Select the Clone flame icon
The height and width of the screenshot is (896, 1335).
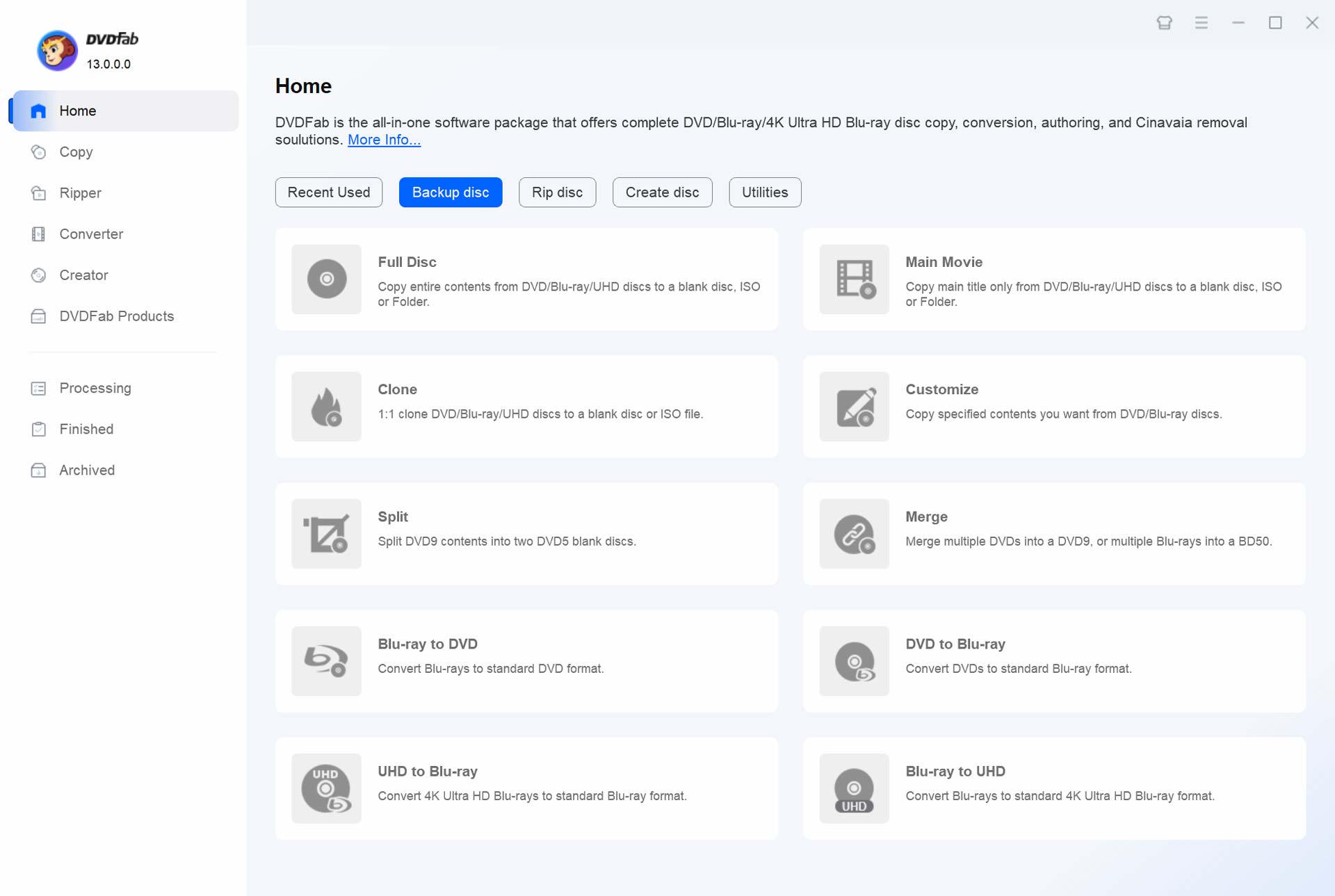(x=326, y=406)
